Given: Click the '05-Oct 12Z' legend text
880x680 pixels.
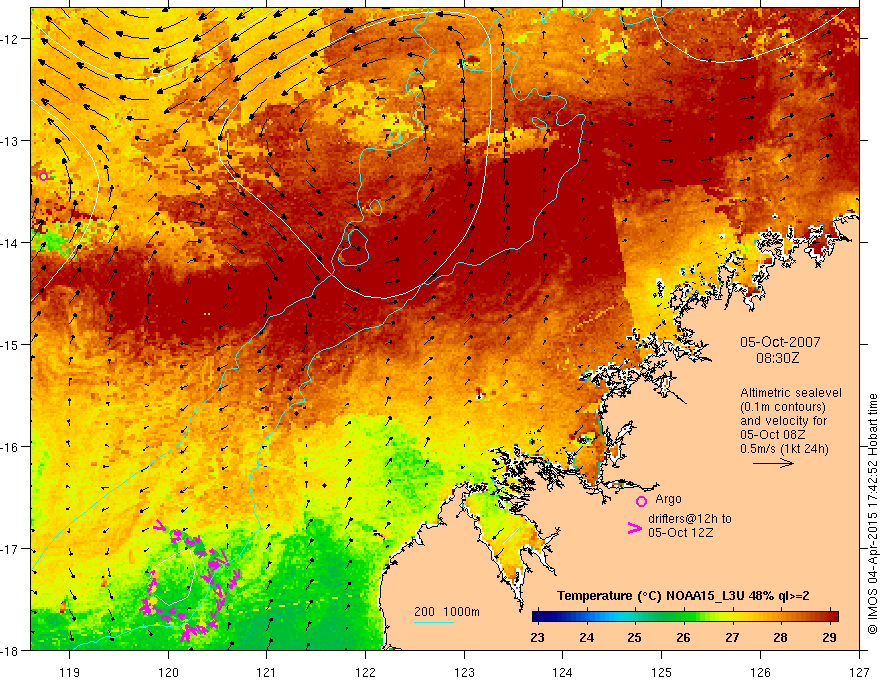Looking at the screenshot, I should 681,533.
